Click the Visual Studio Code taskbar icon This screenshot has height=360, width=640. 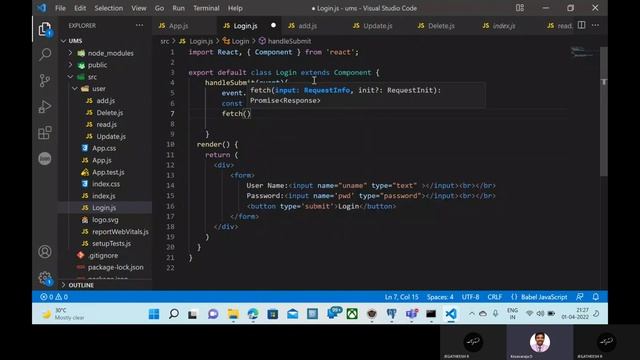point(451,314)
